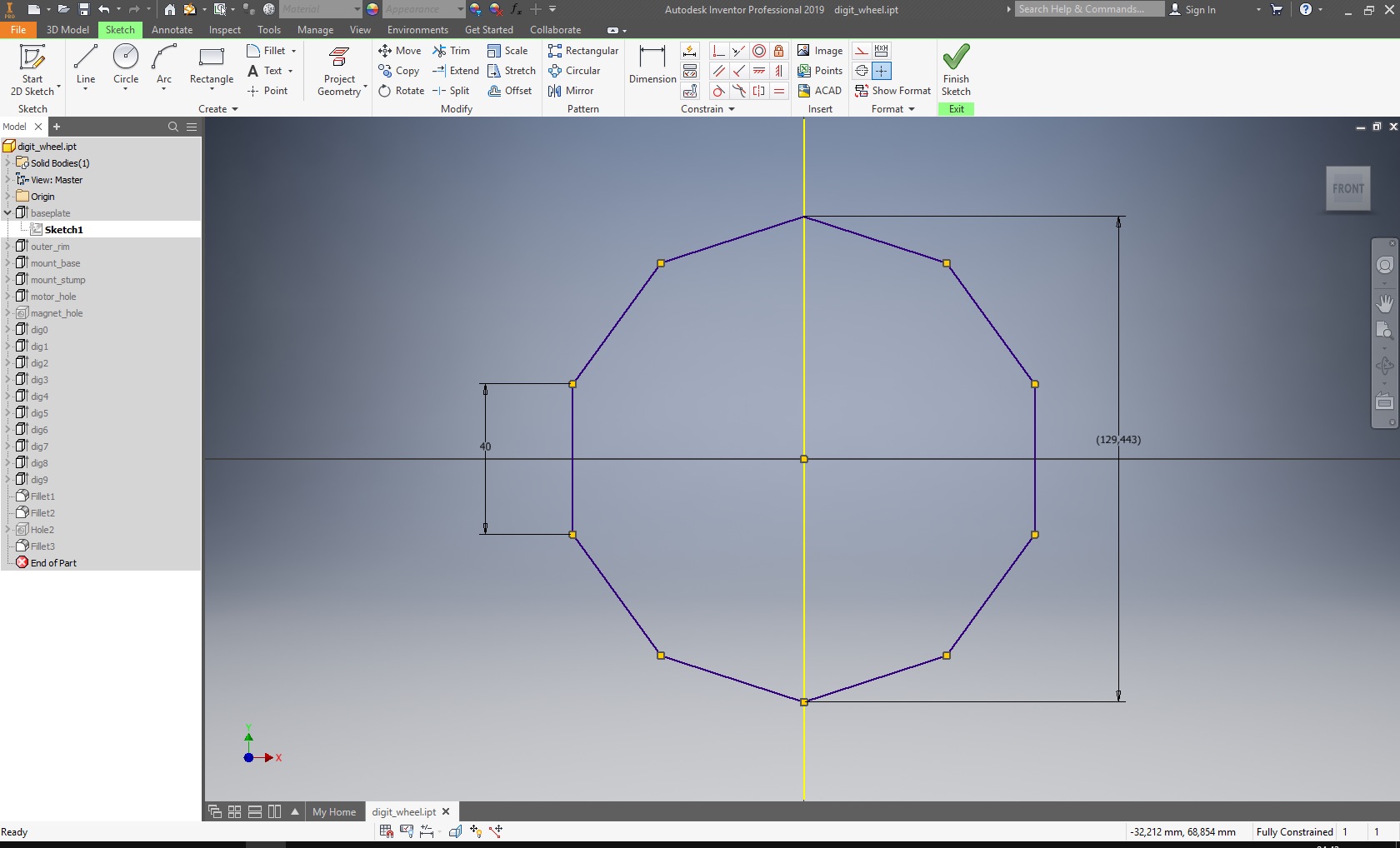Open the File menu
Viewport: 1400px width, 848px height.
[18, 29]
